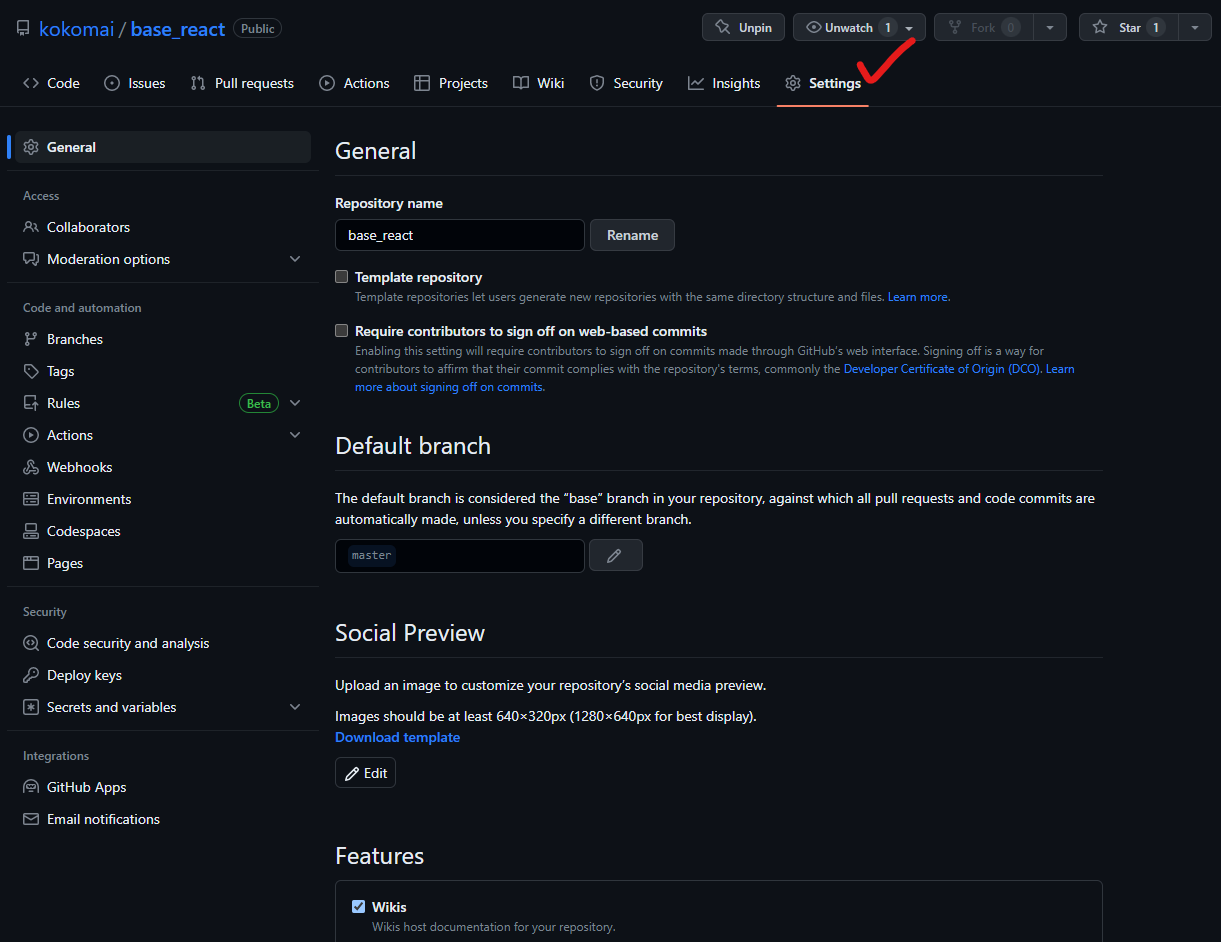Open Code security and analysis settings

point(163,643)
